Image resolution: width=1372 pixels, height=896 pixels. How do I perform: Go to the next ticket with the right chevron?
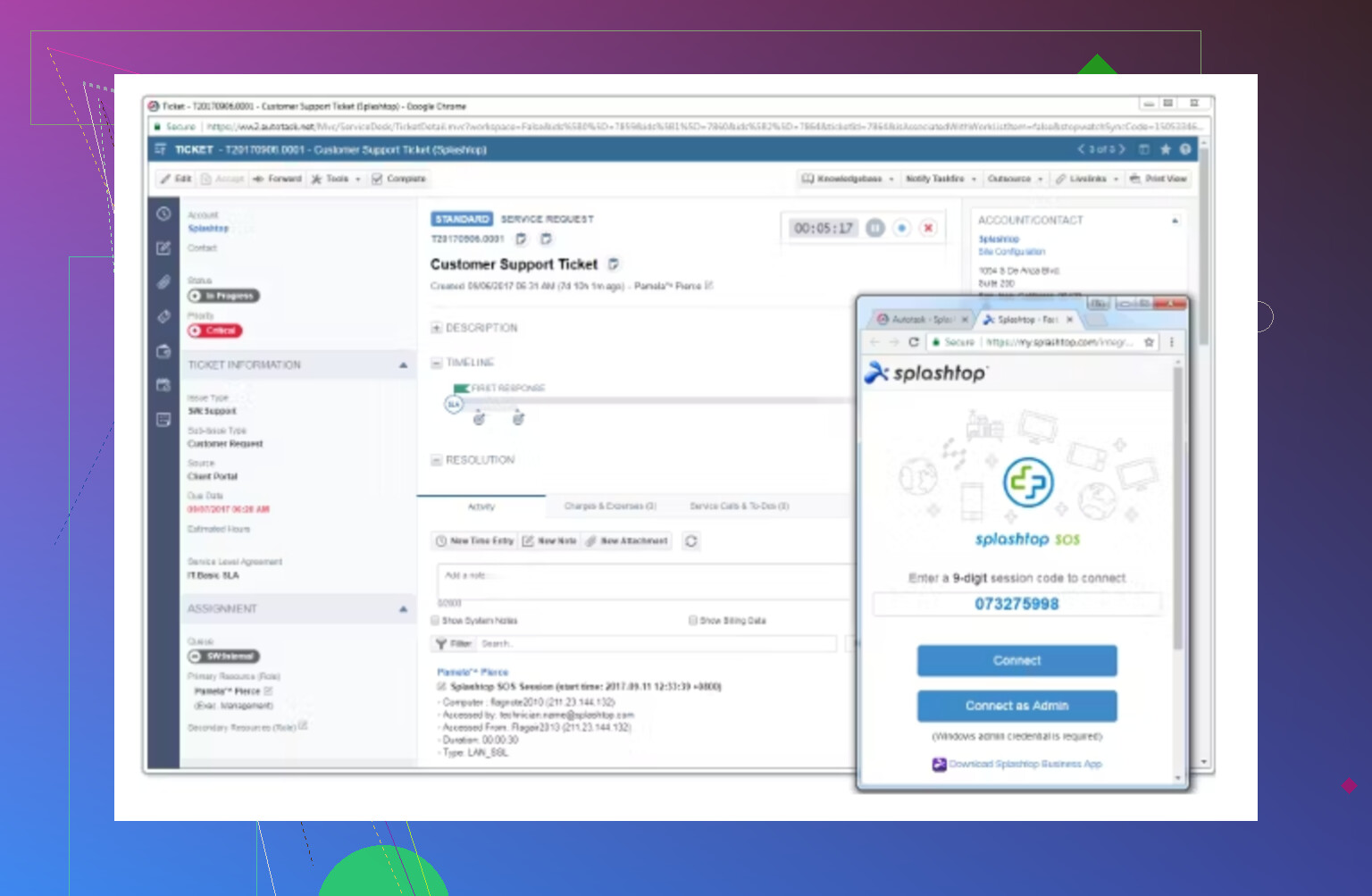[x=1123, y=149]
